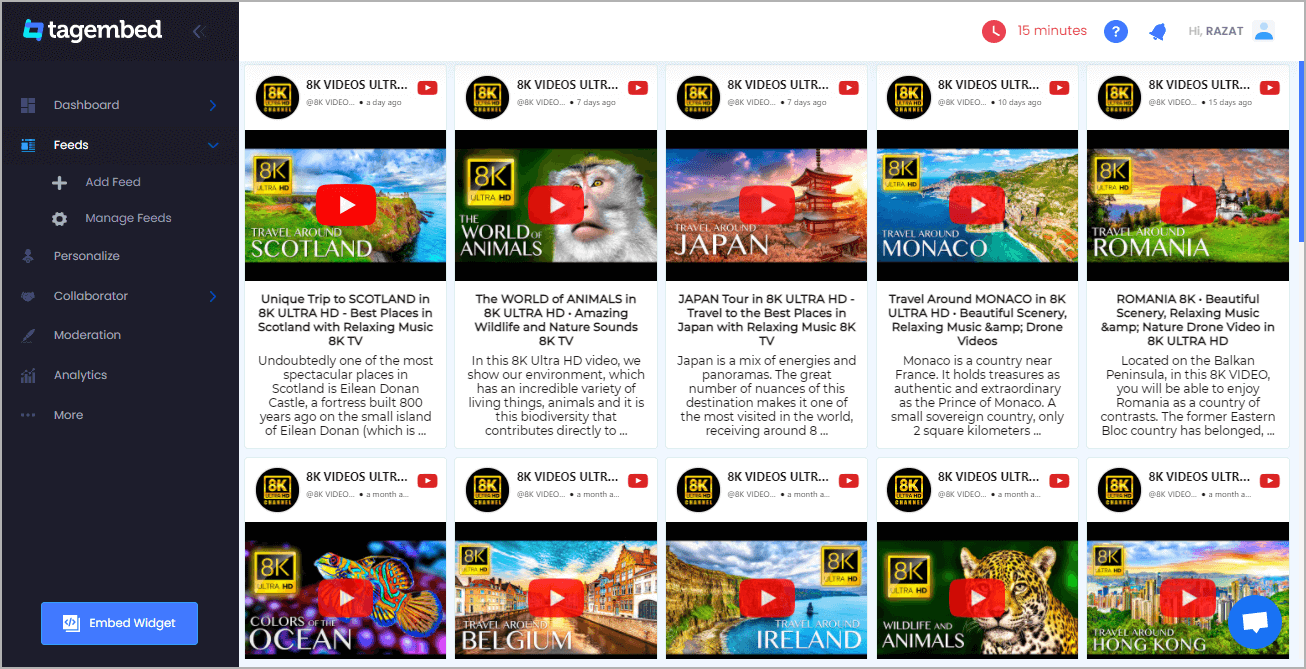Click the user profile avatar icon
The image size is (1306, 669).
tap(1264, 31)
